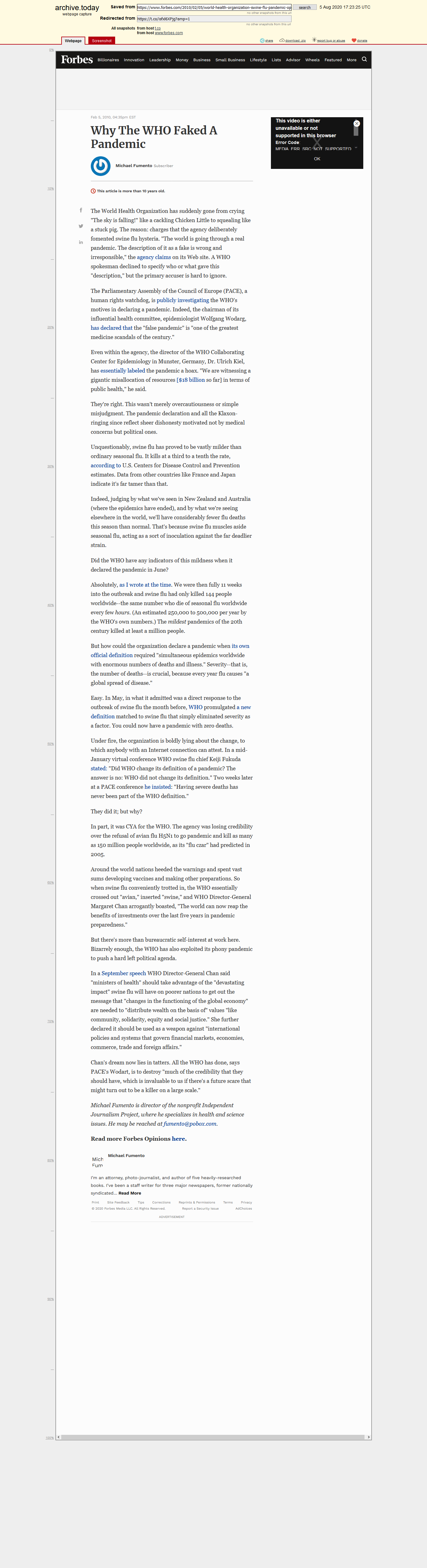Click the Privacy footer link
Image resolution: width=427 pixels, height=1568 pixels.
[246, 1202]
